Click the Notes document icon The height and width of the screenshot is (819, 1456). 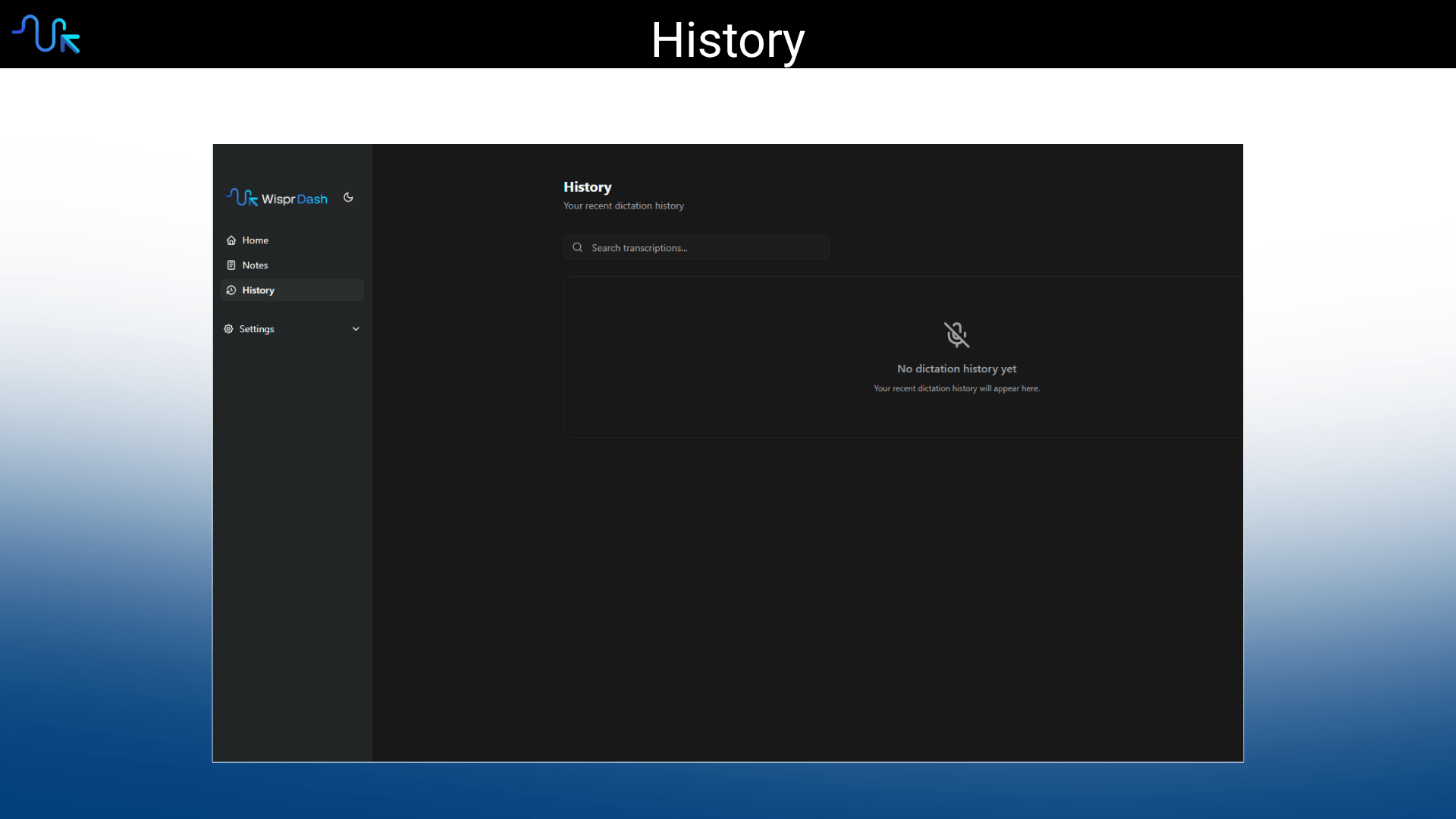[231, 265]
